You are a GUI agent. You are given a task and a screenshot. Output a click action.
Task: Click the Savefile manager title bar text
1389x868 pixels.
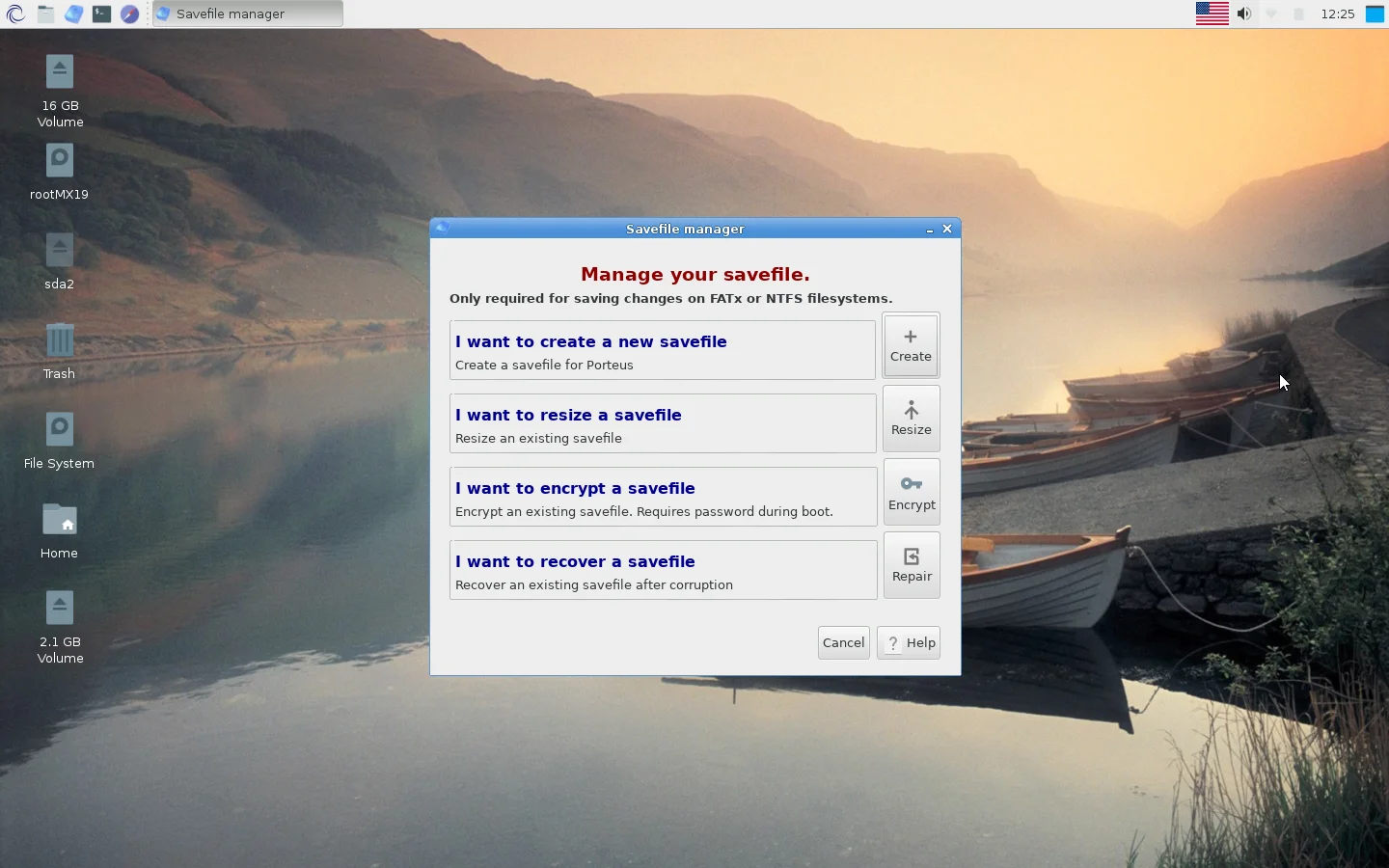pos(685,229)
